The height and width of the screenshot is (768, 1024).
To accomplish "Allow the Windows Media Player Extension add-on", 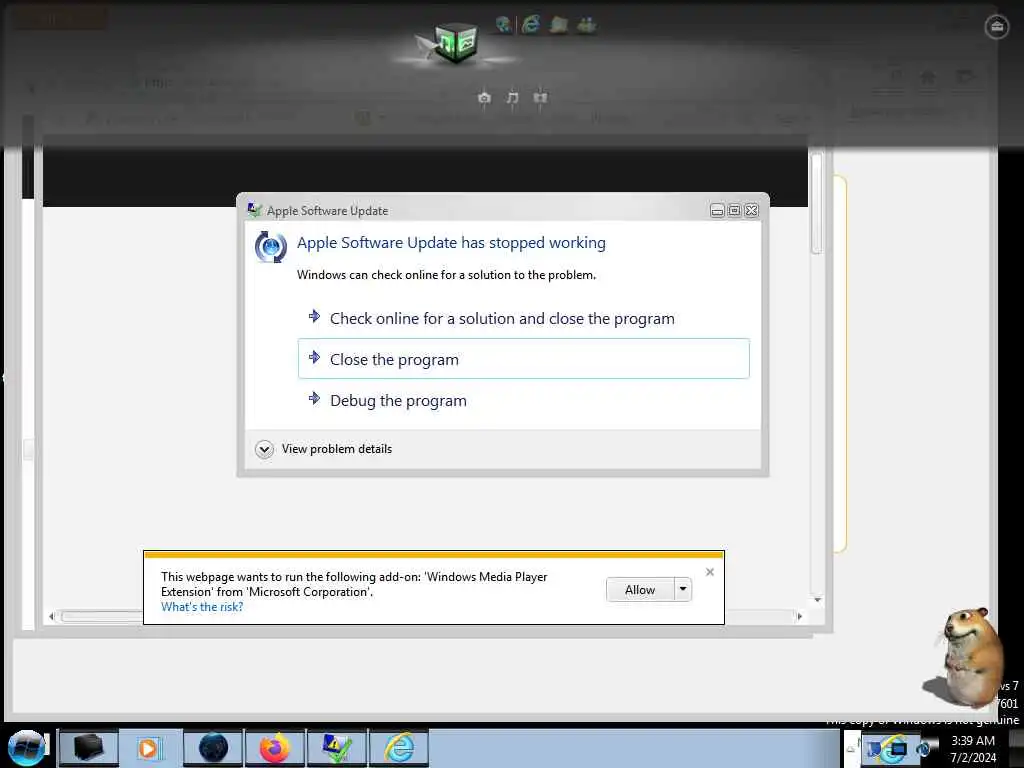I will click(x=640, y=590).
